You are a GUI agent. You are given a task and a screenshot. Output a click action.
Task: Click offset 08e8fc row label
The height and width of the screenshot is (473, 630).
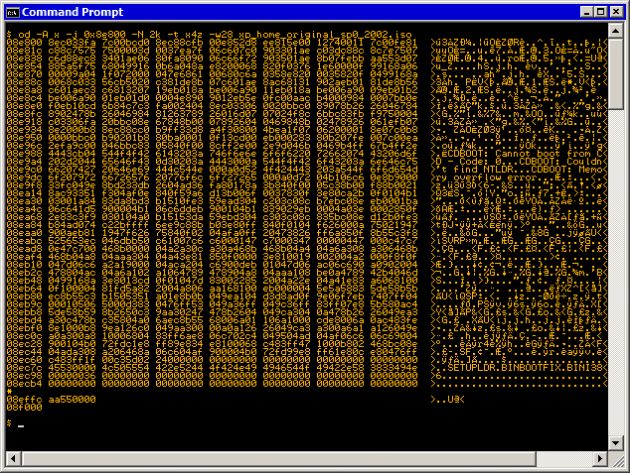tap(24, 114)
